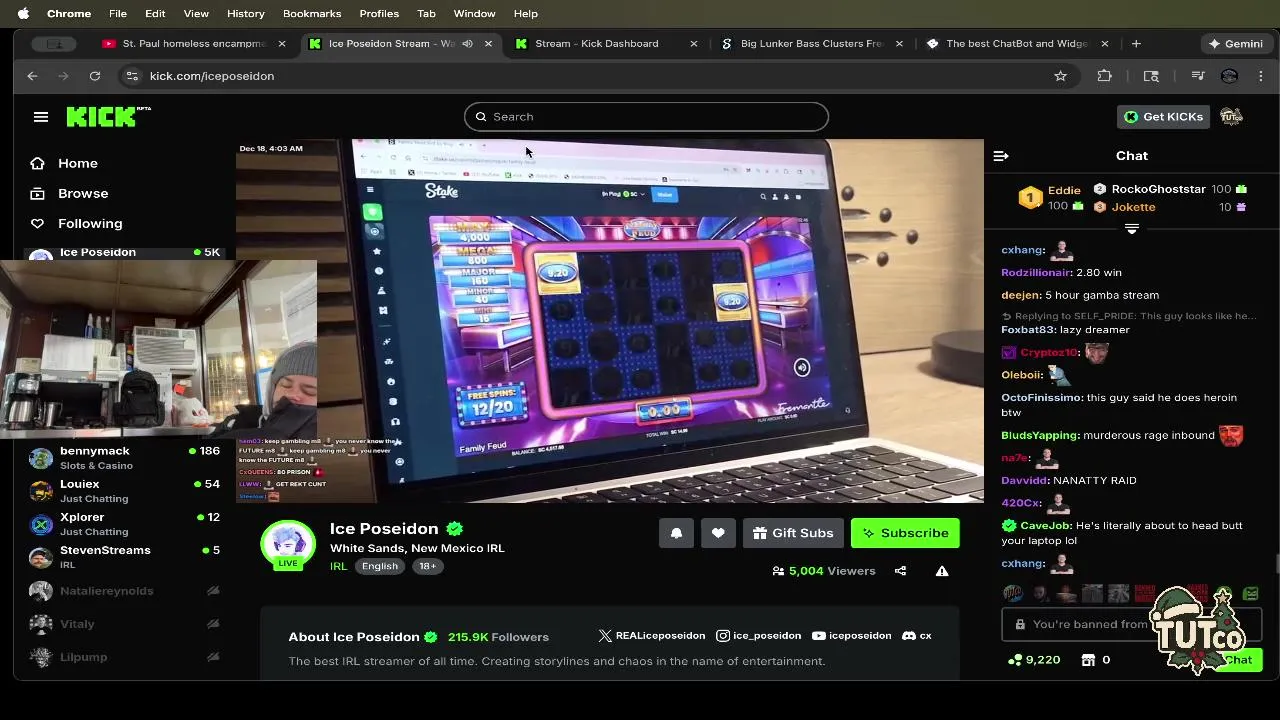The height and width of the screenshot is (720, 1280).
Task: Click Ice Poseidon live avatar
Action: [288, 545]
